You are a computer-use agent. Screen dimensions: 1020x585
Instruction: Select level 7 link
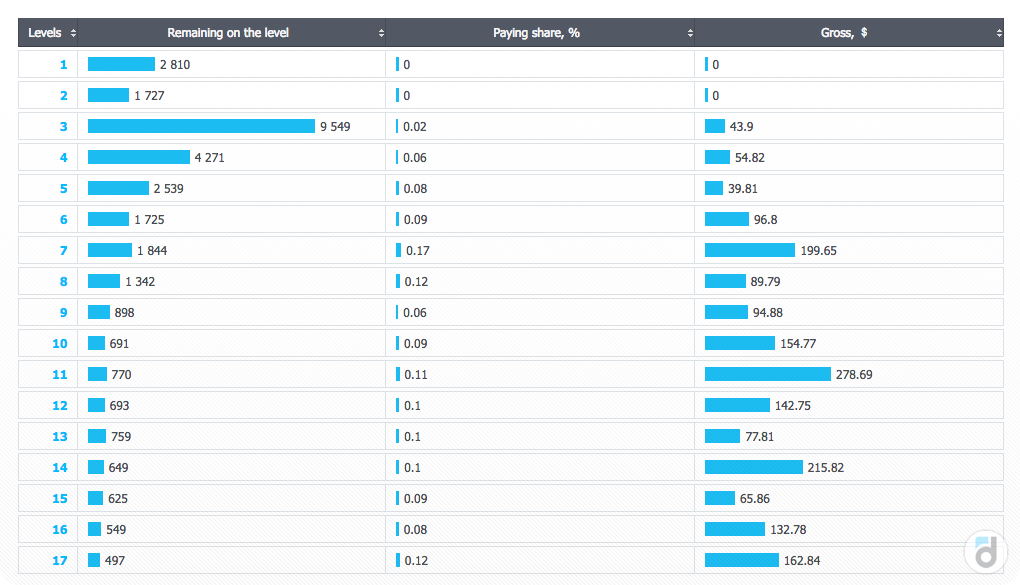pos(64,251)
